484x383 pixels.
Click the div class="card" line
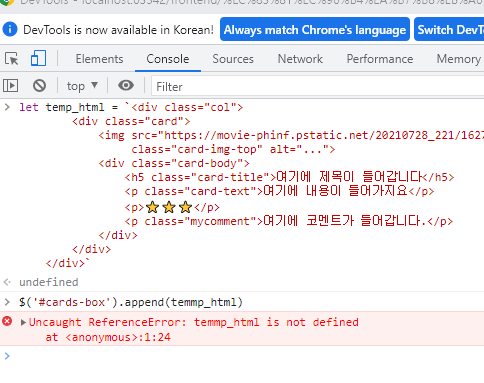click(x=131, y=121)
